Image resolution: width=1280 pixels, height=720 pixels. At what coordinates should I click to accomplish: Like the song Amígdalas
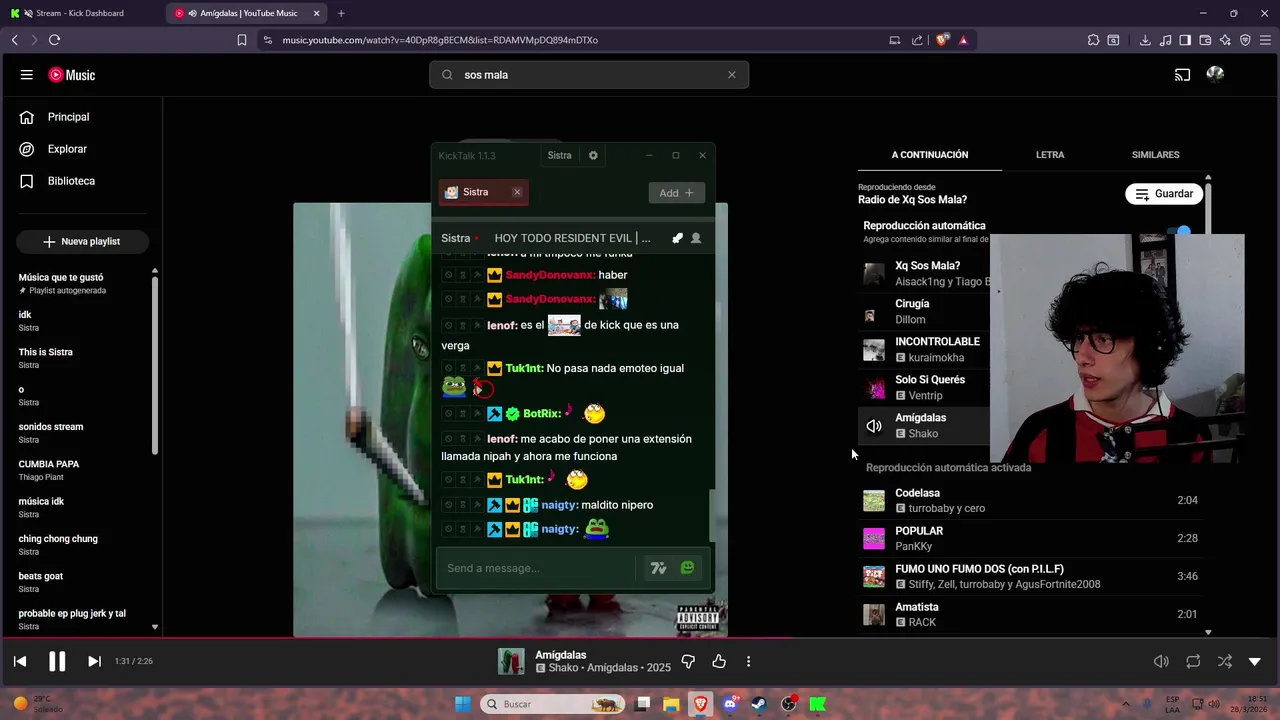coord(719,661)
